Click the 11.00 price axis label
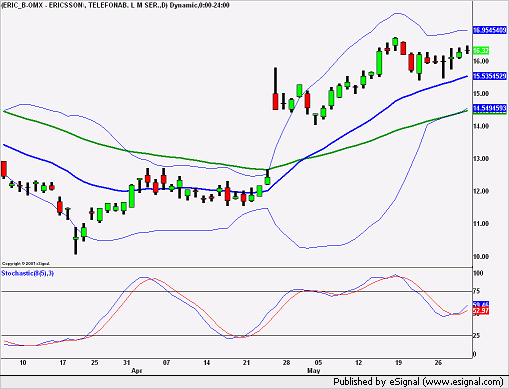This screenshot has height=389, width=509. tap(481, 224)
